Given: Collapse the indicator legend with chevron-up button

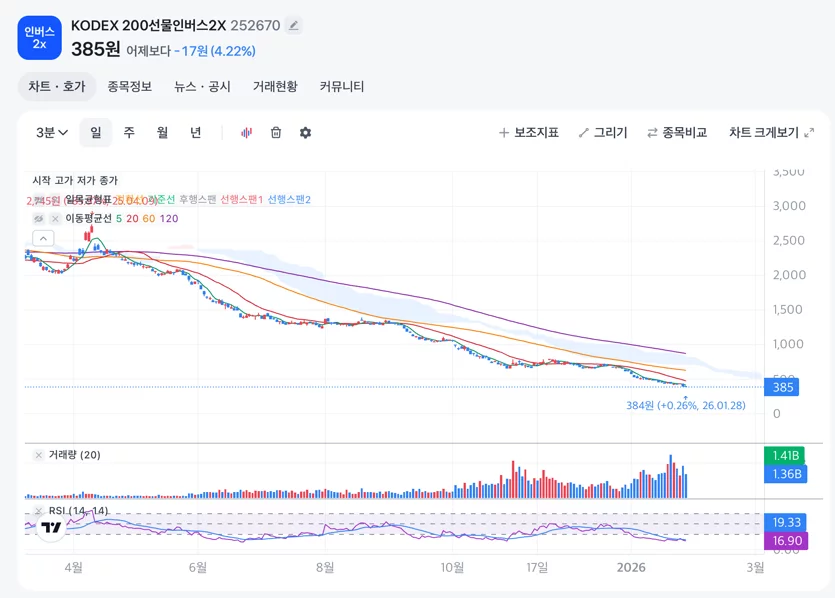Looking at the screenshot, I should [43, 238].
